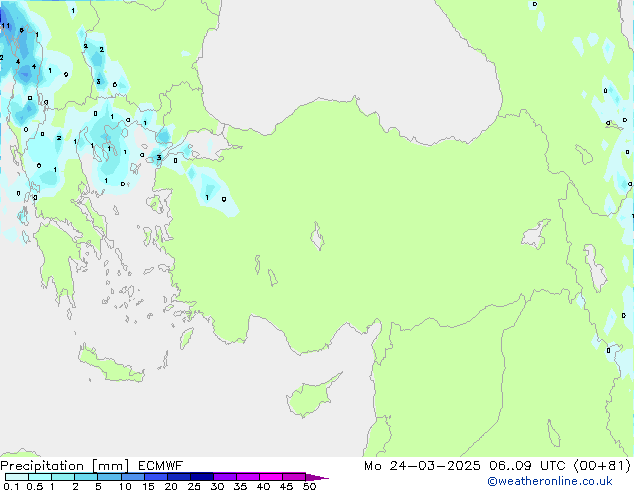Click the '(00+81)' forecast offset text

click(602, 466)
